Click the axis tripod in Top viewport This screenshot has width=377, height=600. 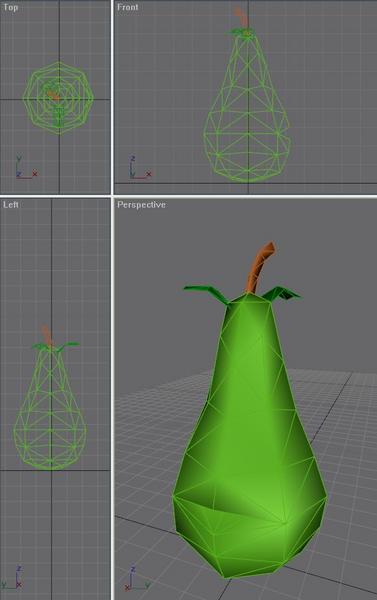click(x=26, y=168)
